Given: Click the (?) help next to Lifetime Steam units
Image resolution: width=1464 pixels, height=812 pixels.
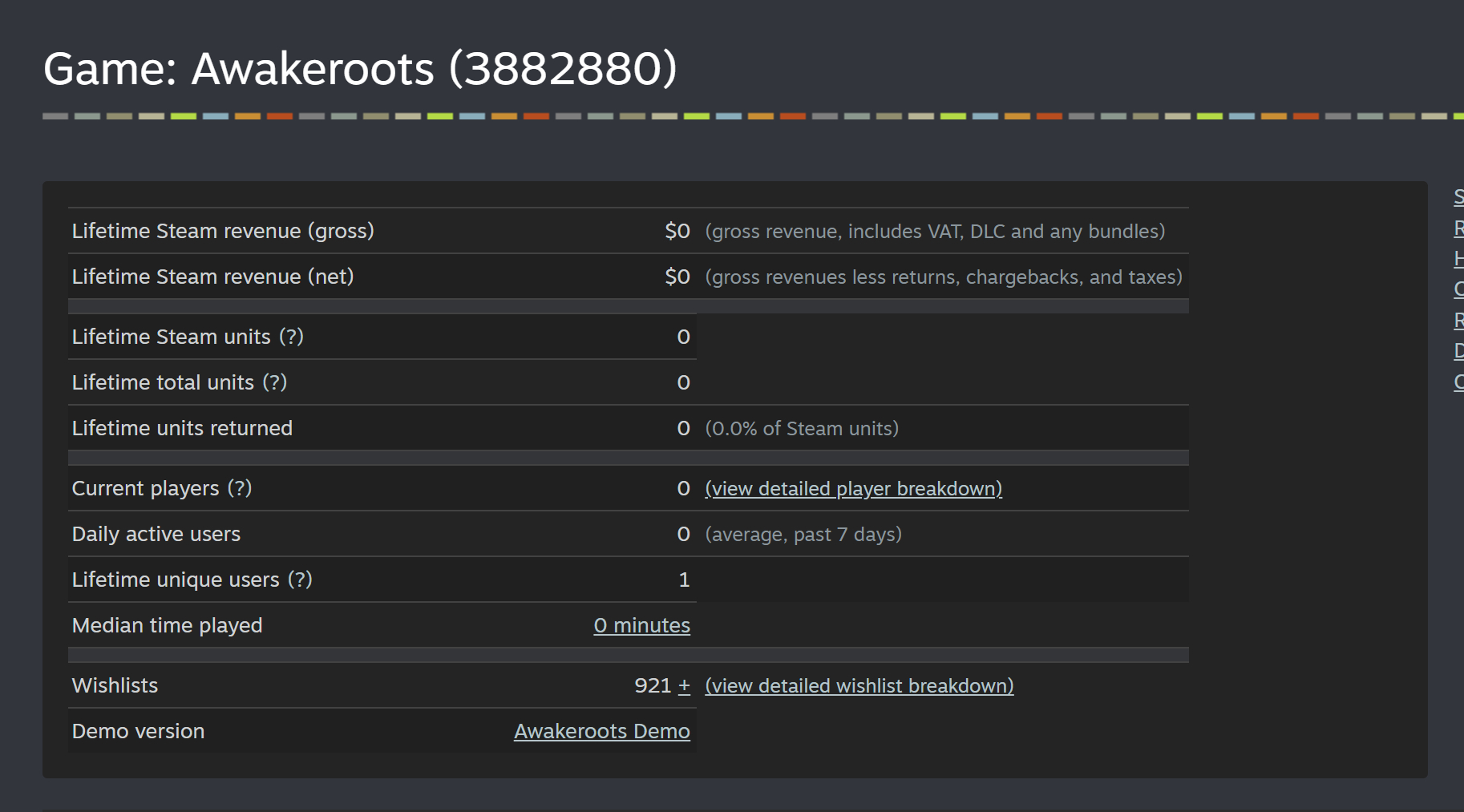Looking at the screenshot, I should point(291,337).
